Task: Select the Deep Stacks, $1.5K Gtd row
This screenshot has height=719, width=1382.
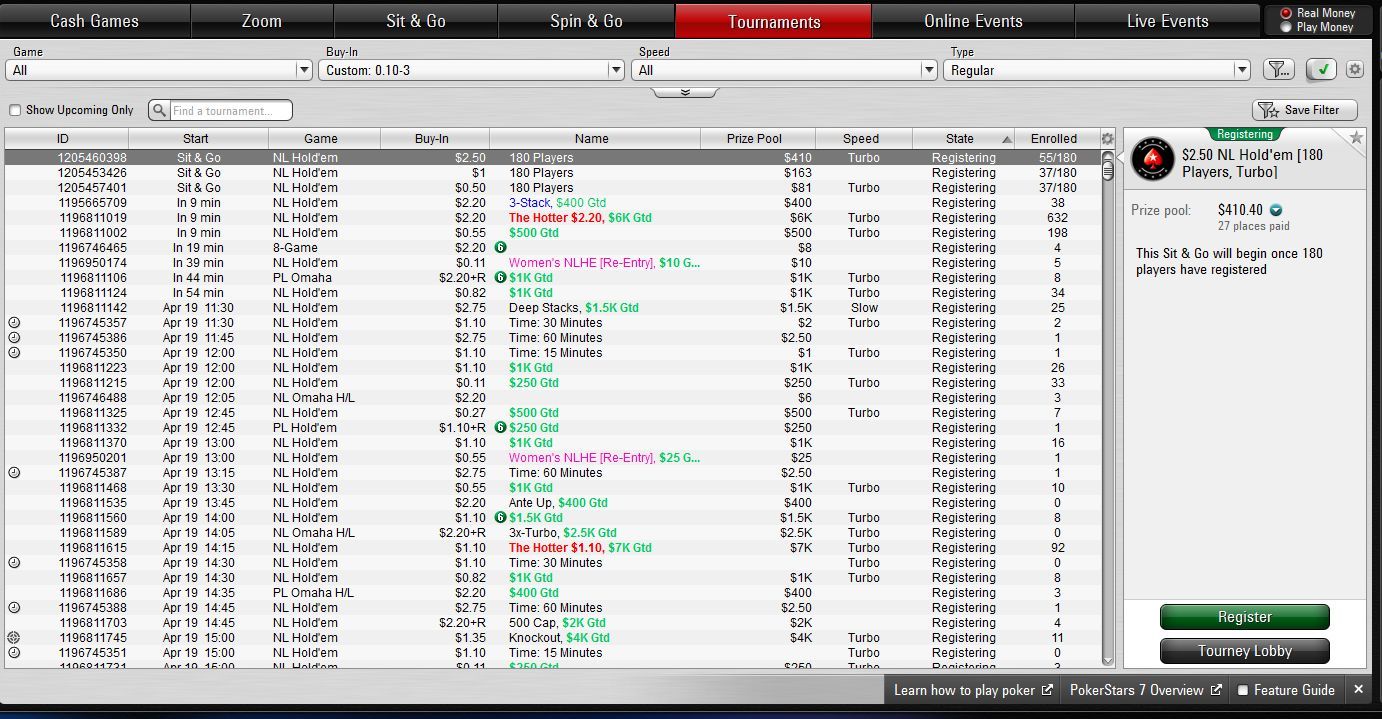Action: (x=552, y=308)
